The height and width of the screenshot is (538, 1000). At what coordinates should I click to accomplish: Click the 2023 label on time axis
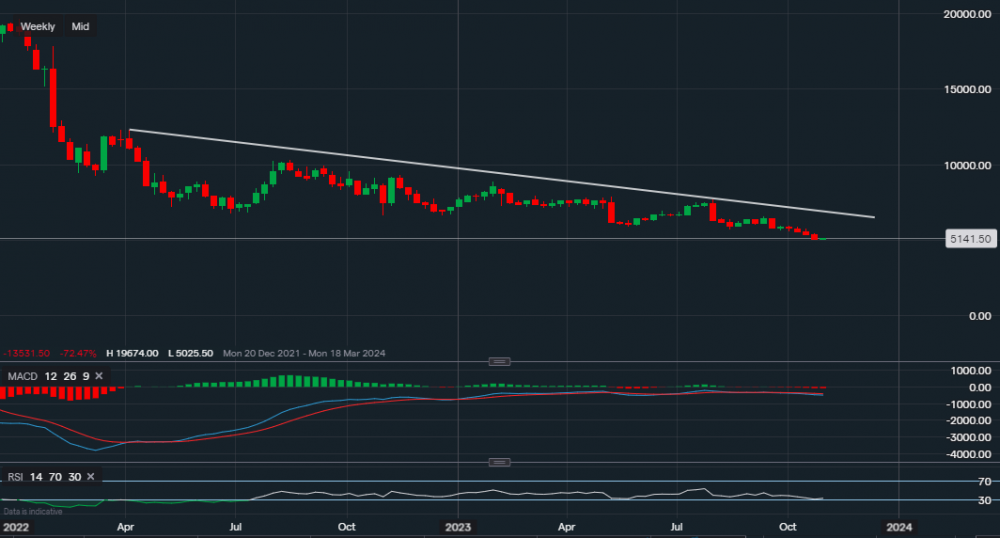[x=457, y=526]
